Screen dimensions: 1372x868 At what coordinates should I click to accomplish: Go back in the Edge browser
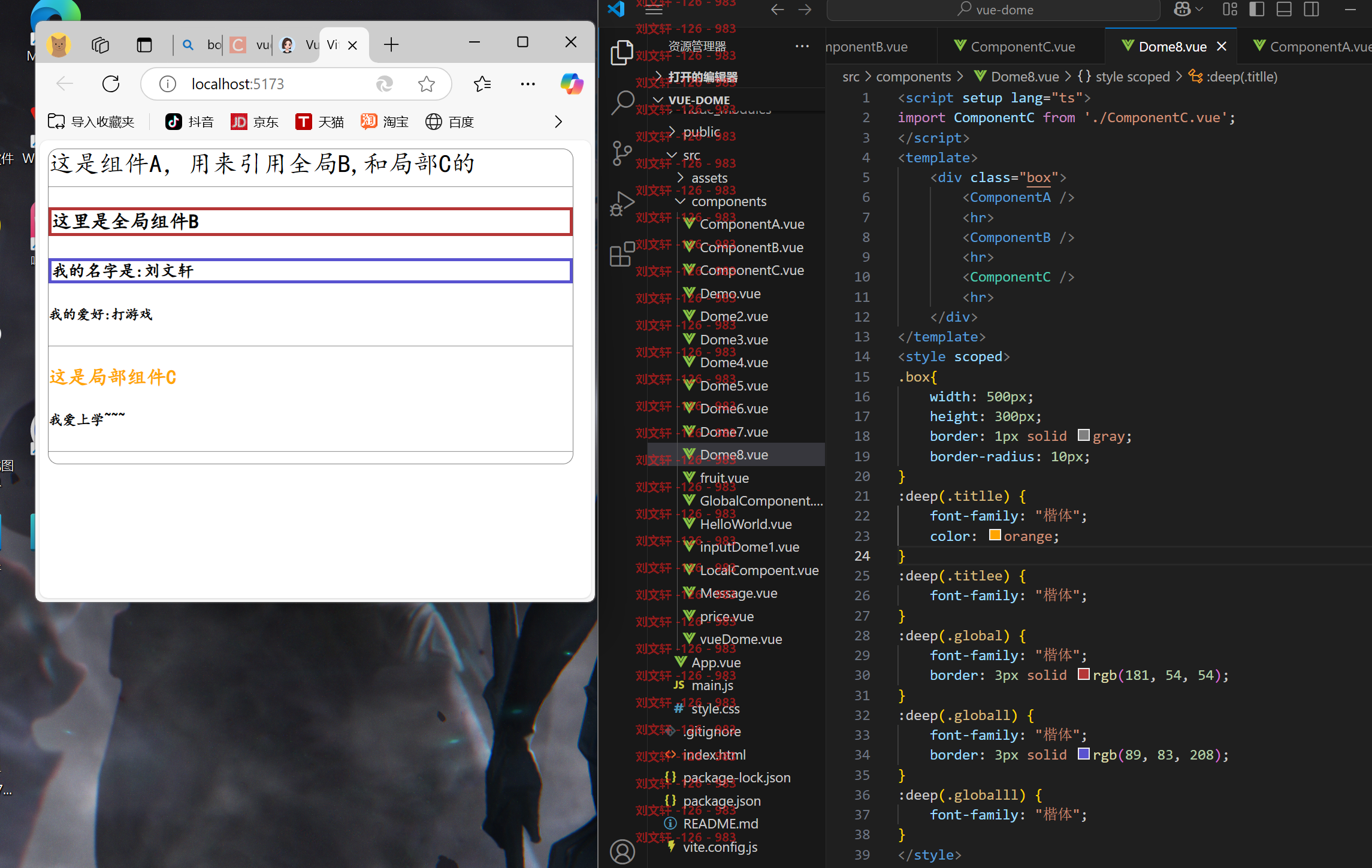[65, 84]
